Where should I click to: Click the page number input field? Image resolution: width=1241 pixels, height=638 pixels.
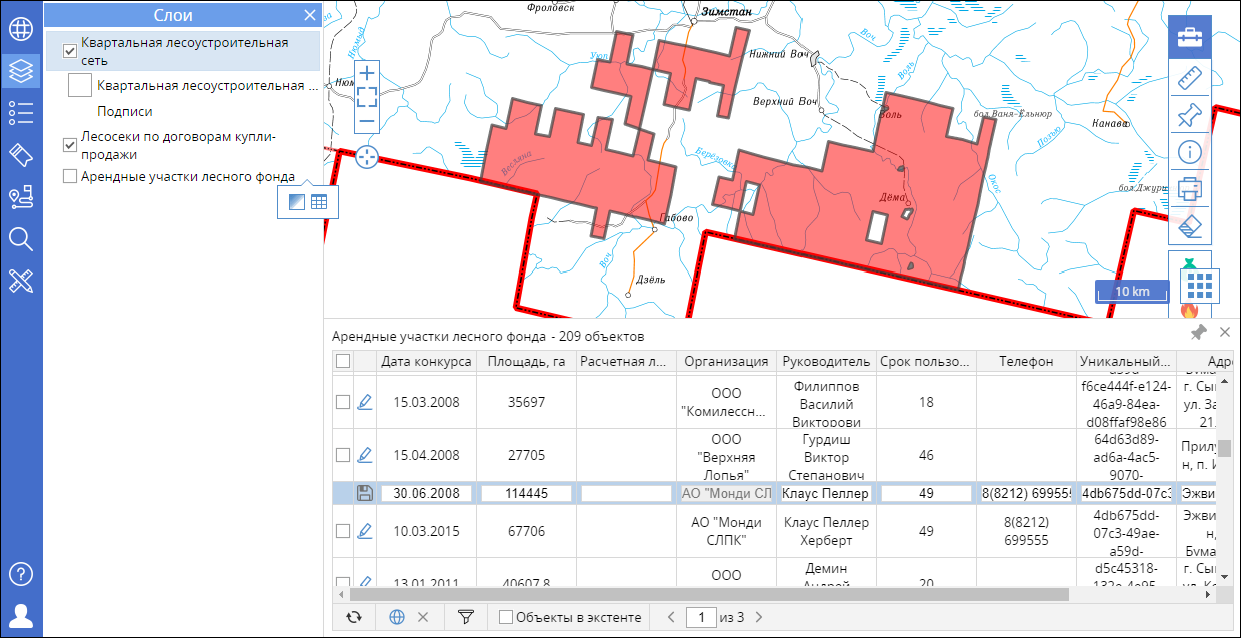point(702,617)
